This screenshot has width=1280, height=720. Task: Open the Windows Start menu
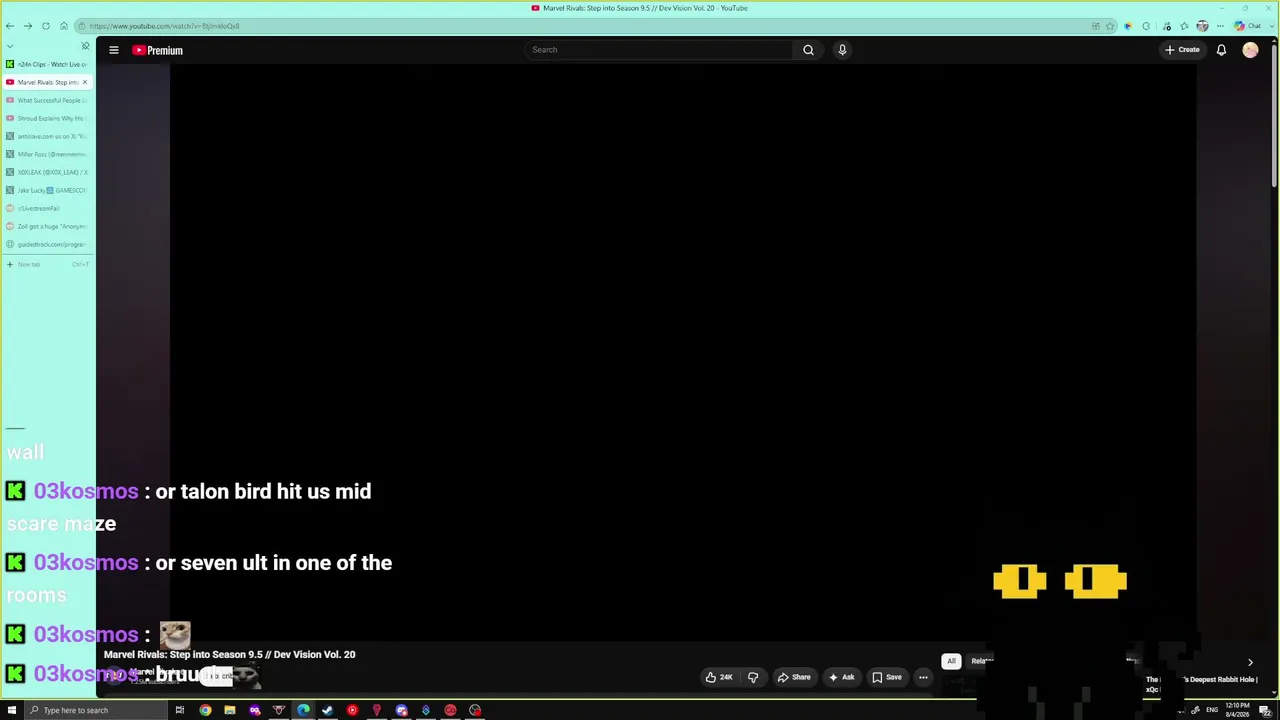coord(12,710)
